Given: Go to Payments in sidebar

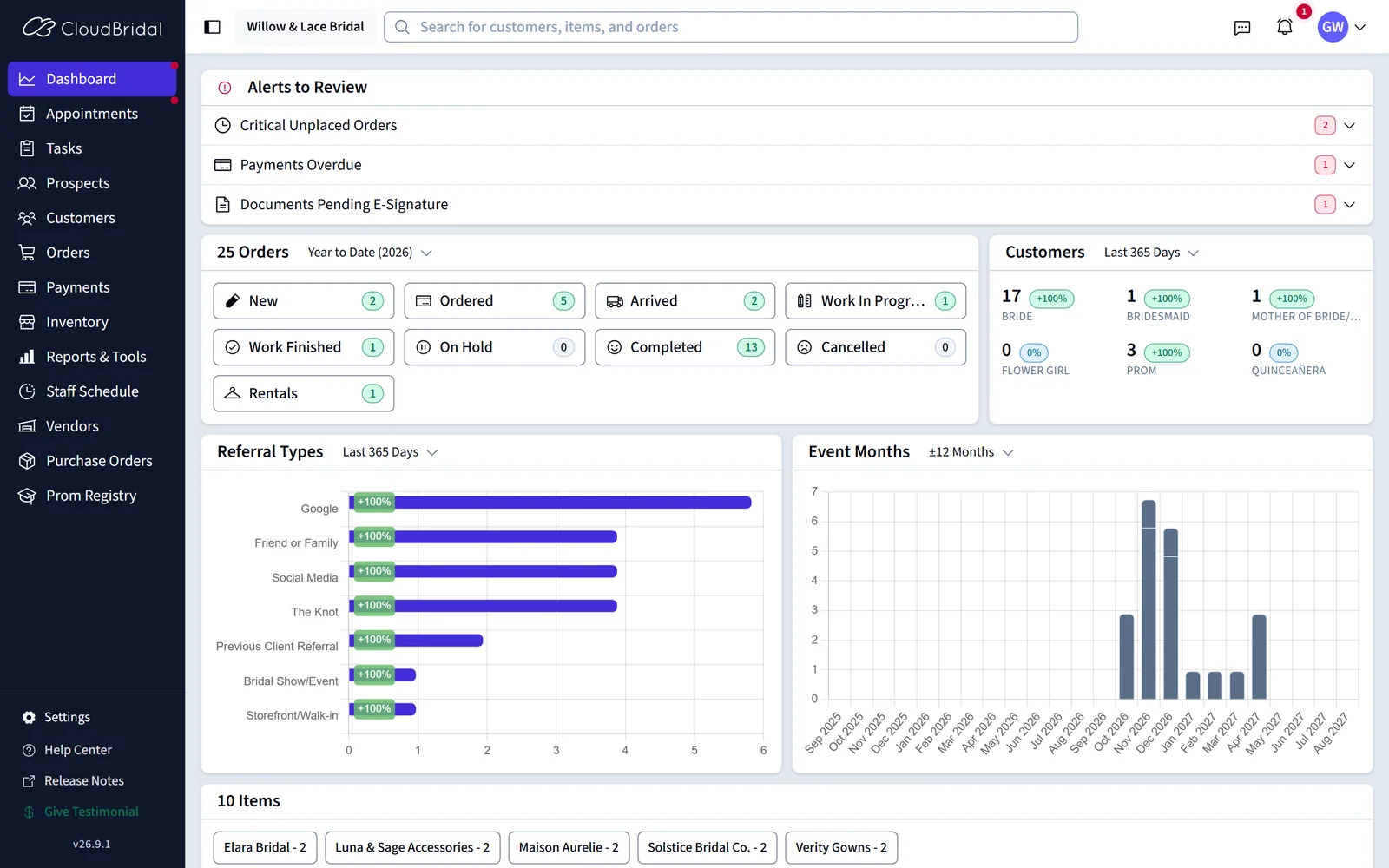Looking at the screenshot, I should (x=92, y=287).
